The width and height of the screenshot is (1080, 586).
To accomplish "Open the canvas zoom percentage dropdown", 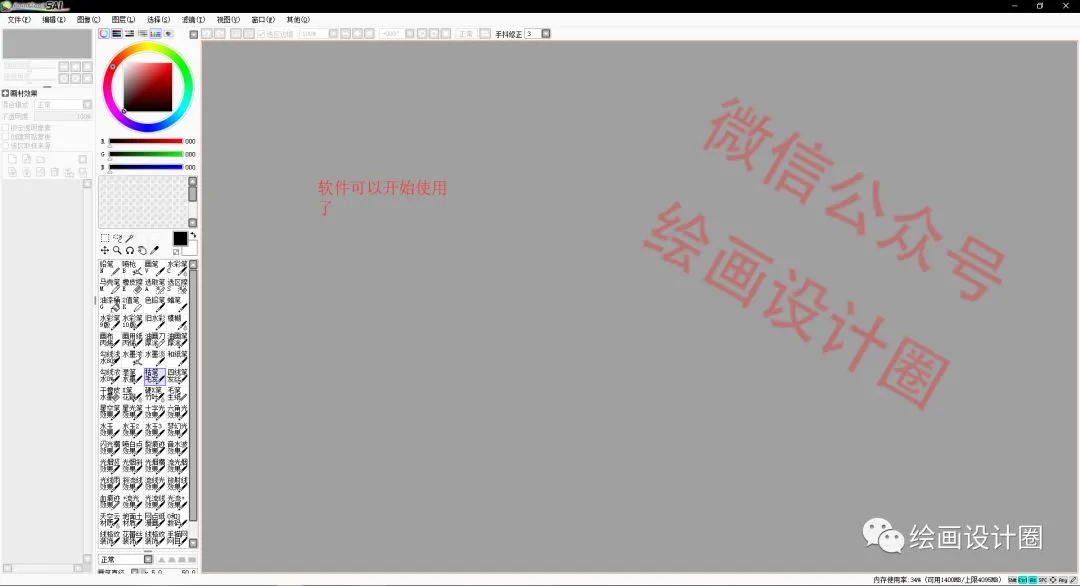I will (x=333, y=34).
